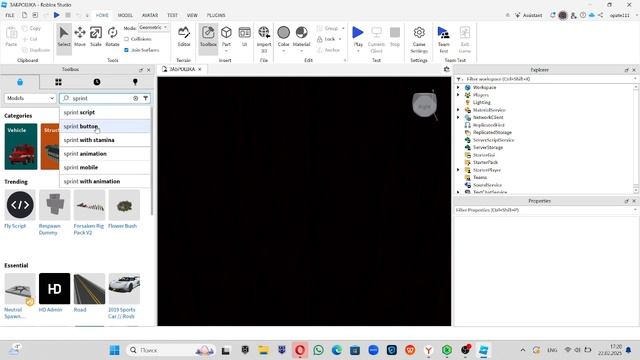Viewport: 640px width, 360px height.
Task: Expand the Workspace tree node
Action: [458, 87]
